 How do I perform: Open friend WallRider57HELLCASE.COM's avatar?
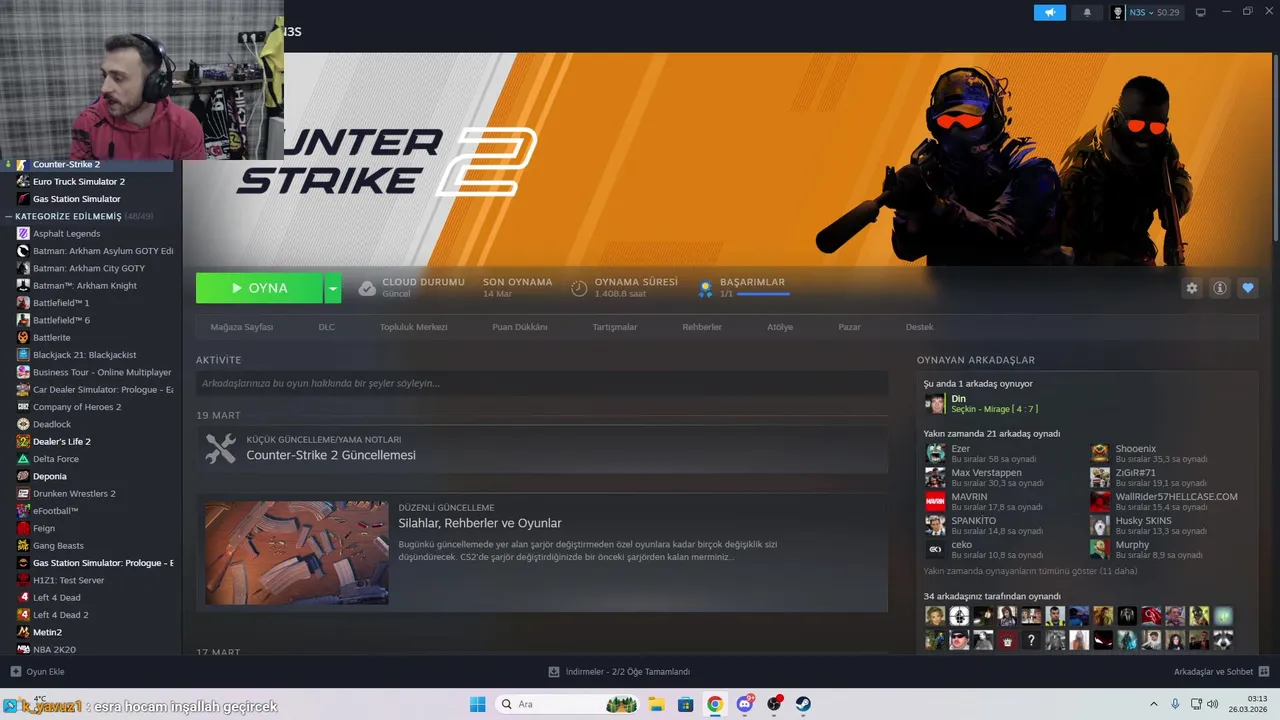point(1100,501)
